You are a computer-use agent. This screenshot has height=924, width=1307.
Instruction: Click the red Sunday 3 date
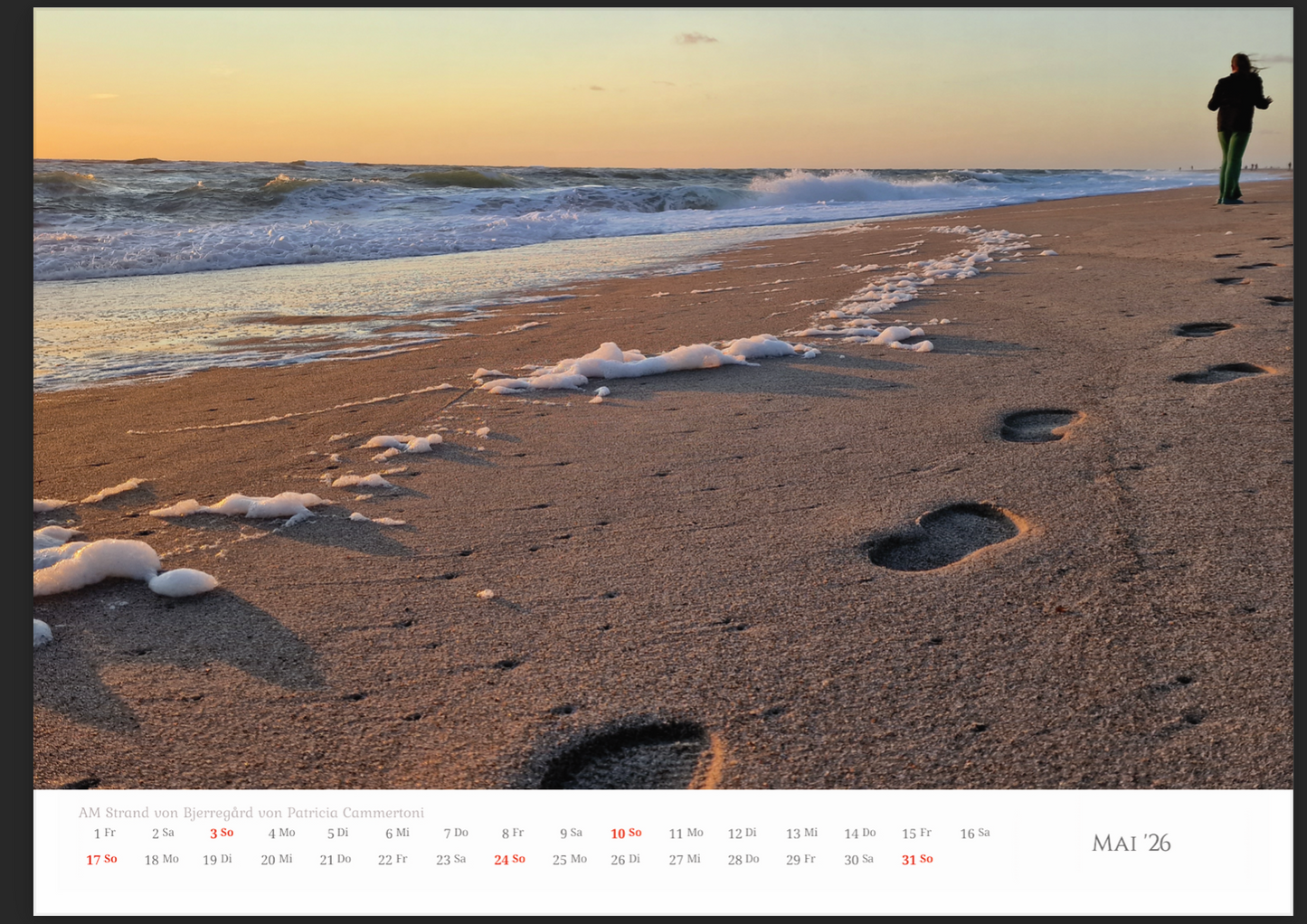(222, 834)
